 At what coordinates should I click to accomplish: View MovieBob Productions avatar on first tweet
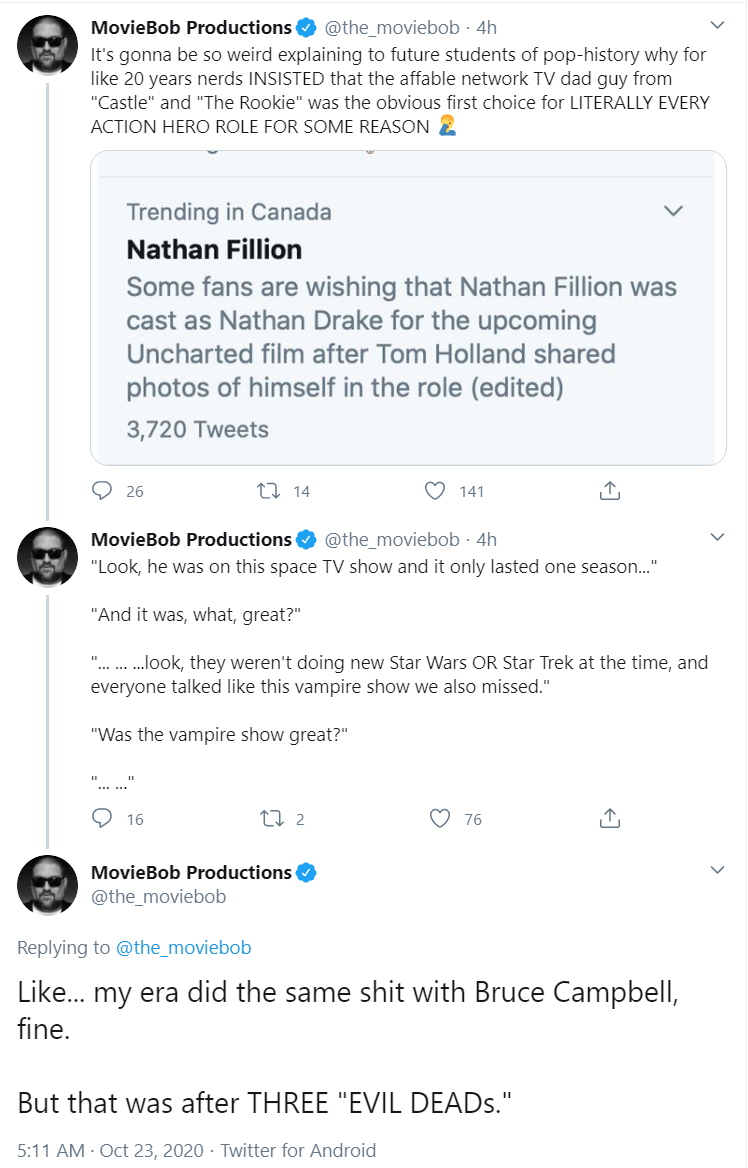click(x=48, y=45)
